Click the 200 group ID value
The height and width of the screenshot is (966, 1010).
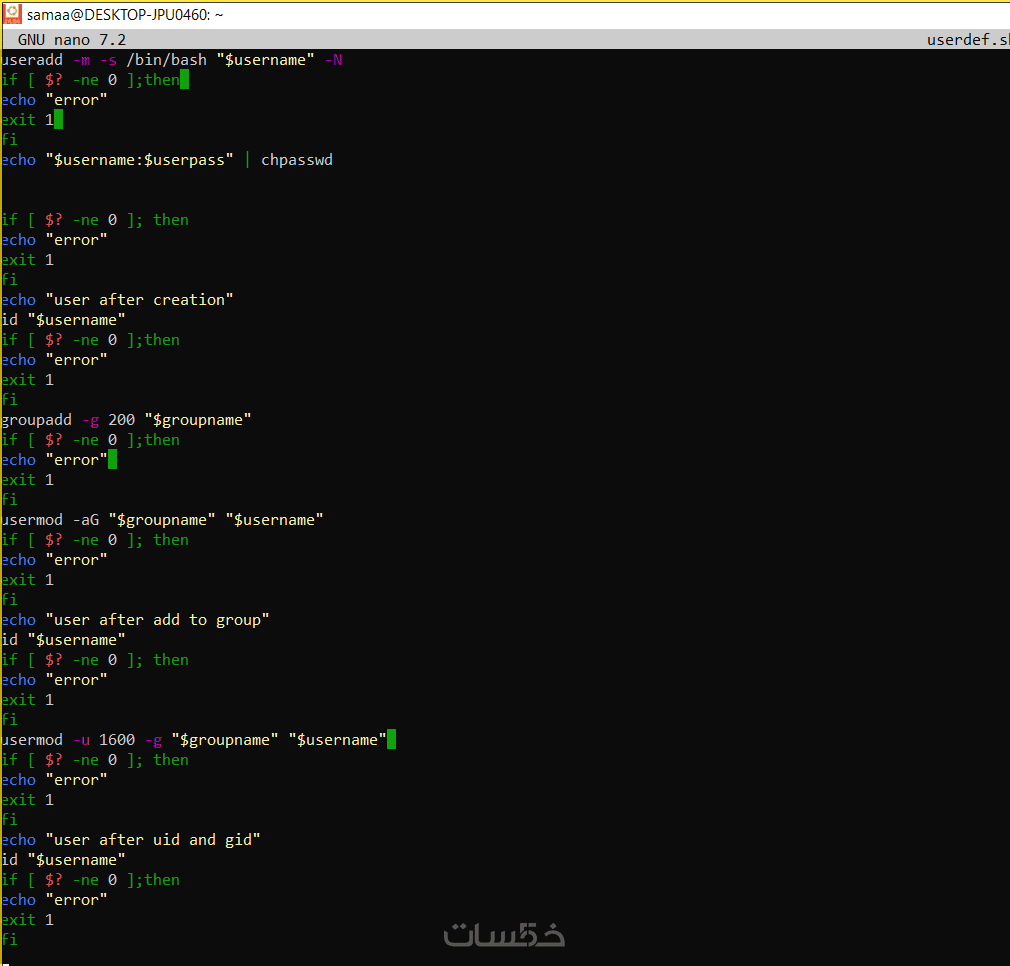tap(122, 420)
